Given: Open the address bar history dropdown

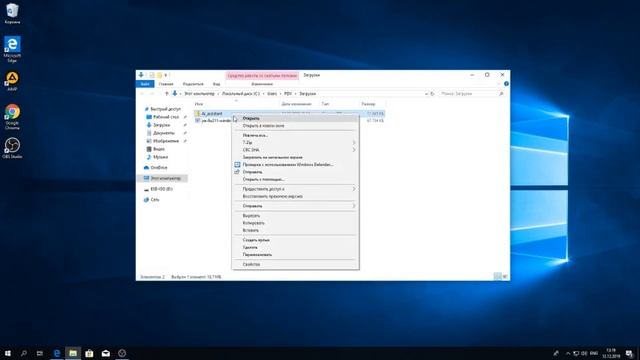Looking at the screenshot, I should click(426, 93).
